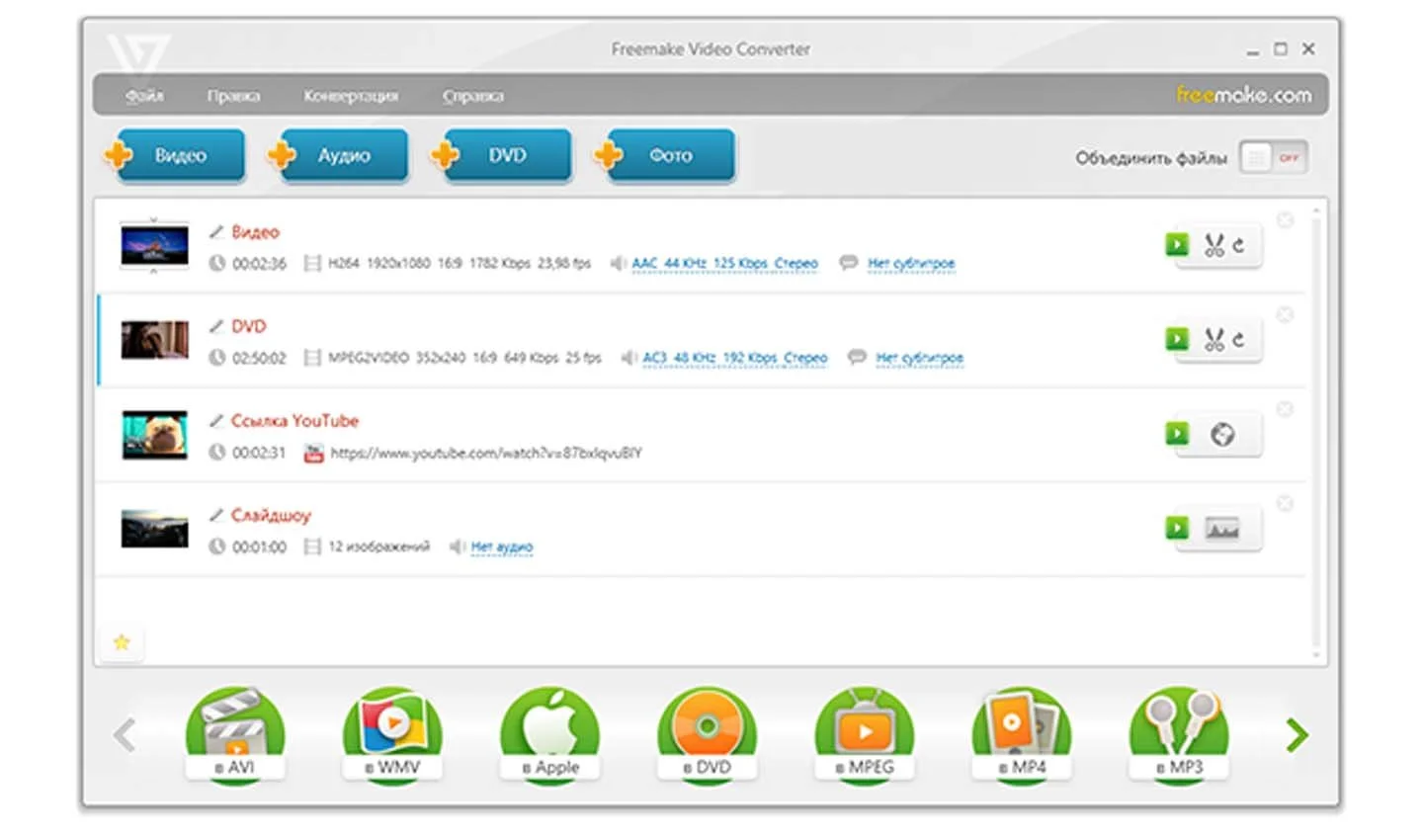The width and height of the screenshot is (1423, 840).
Task: Open the Справка menu
Action: (472, 96)
